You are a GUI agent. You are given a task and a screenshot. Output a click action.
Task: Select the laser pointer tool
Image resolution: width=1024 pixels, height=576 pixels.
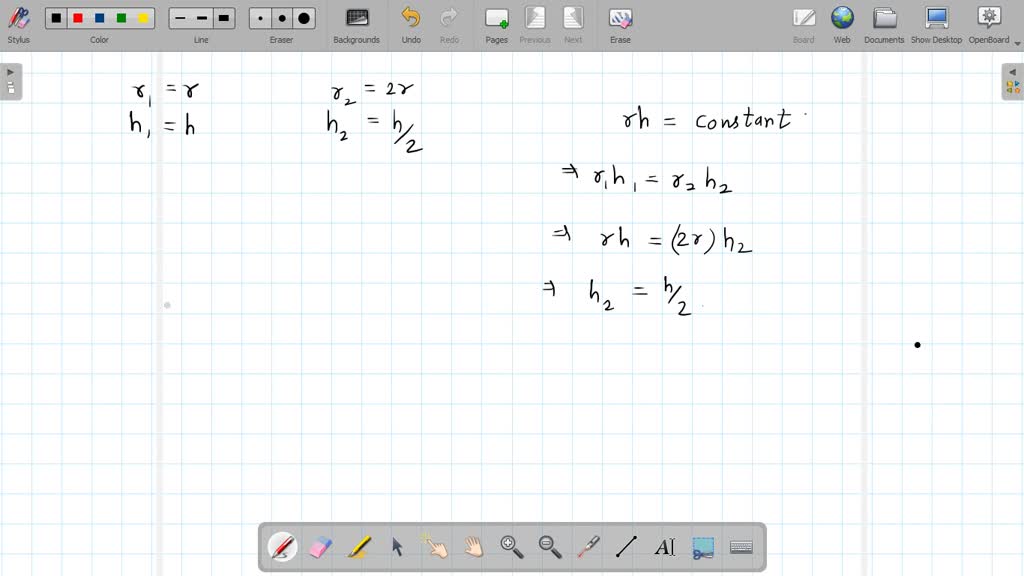(588, 547)
